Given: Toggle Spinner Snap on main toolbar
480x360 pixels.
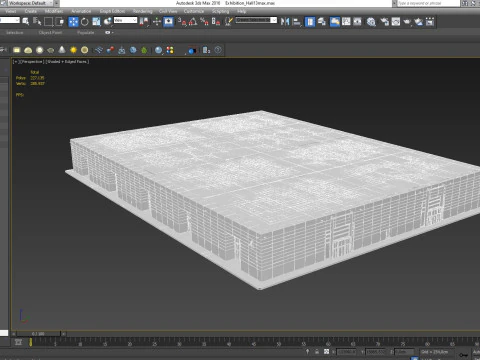Looking at the screenshot, I should (x=216, y=22).
